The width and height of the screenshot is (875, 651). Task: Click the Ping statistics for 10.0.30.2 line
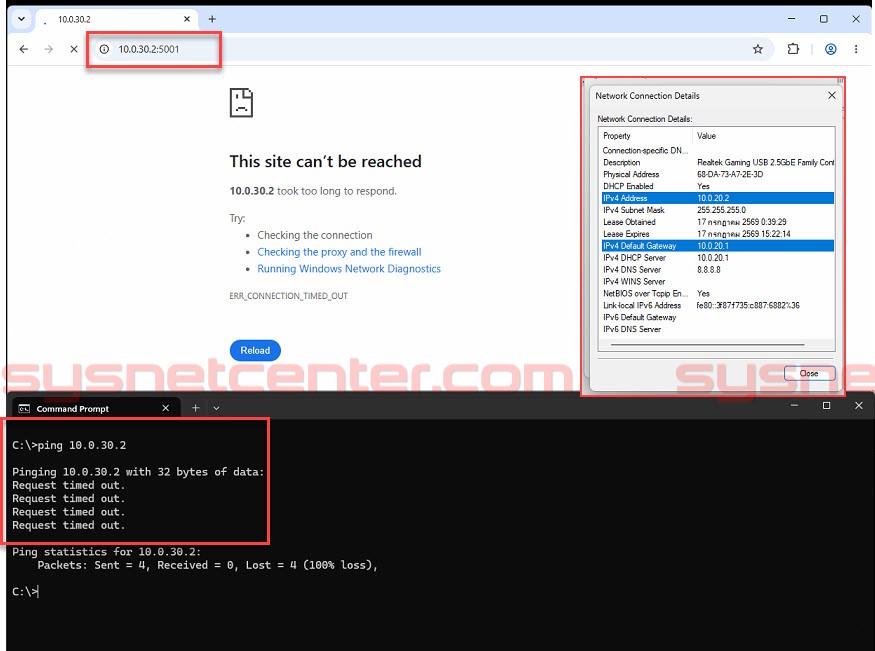click(107, 552)
